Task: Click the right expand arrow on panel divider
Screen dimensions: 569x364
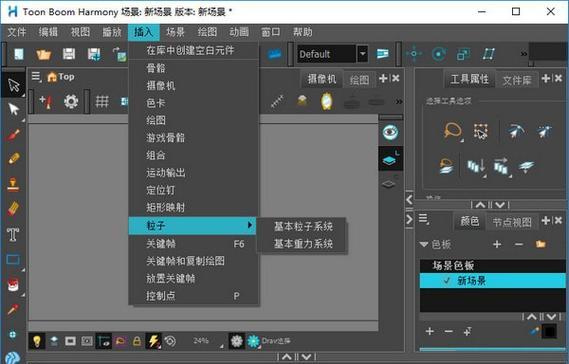Action: pyautogui.click(x=410, y=220)
